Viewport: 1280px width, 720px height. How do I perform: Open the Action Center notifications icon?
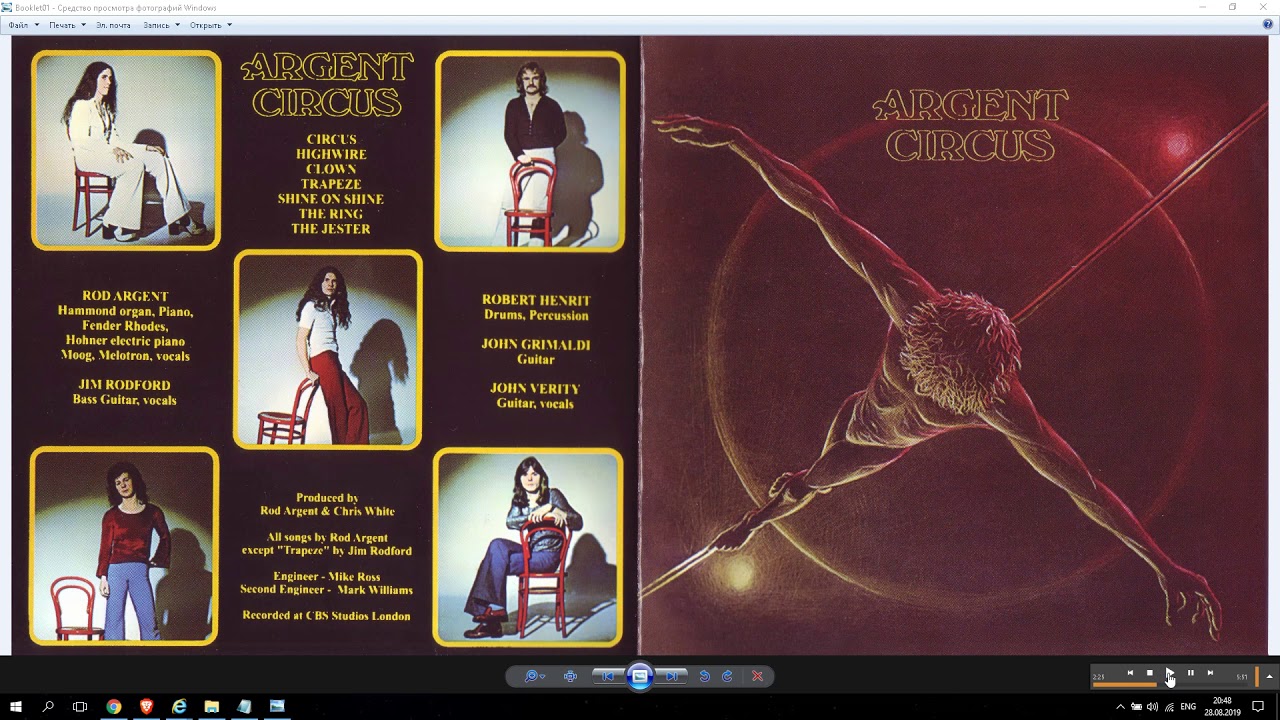(x=1258, y=707)
